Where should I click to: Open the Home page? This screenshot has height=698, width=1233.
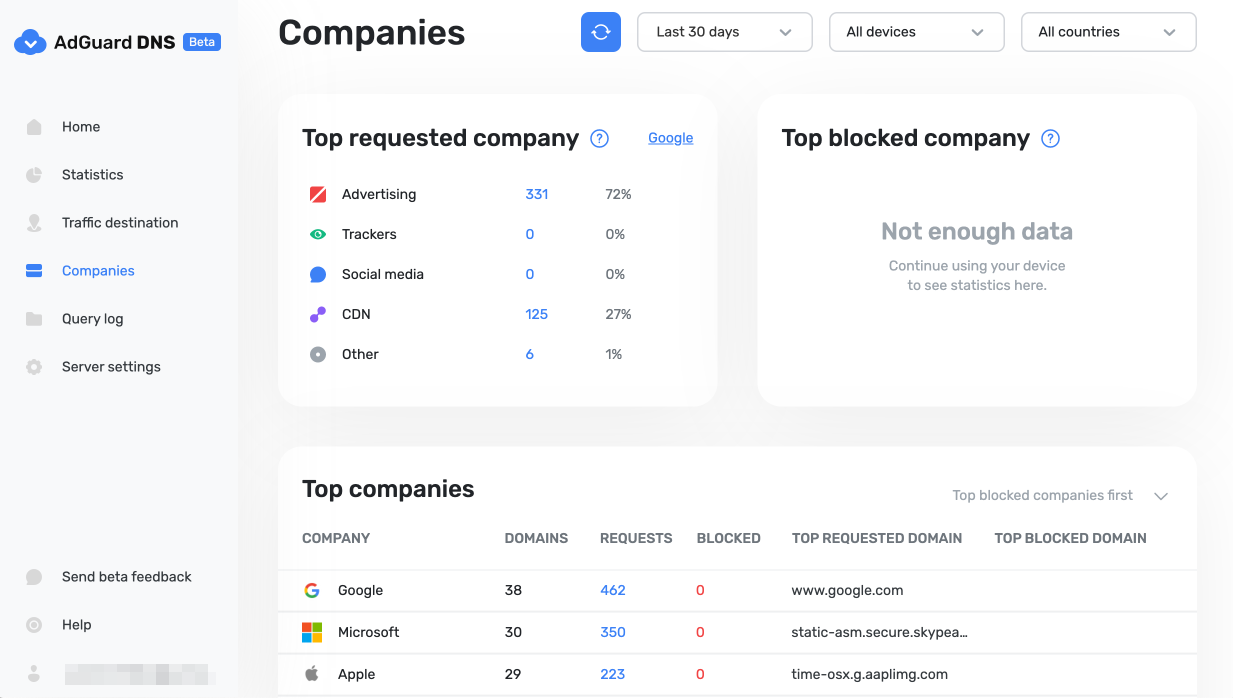click(x=81, y=127)
